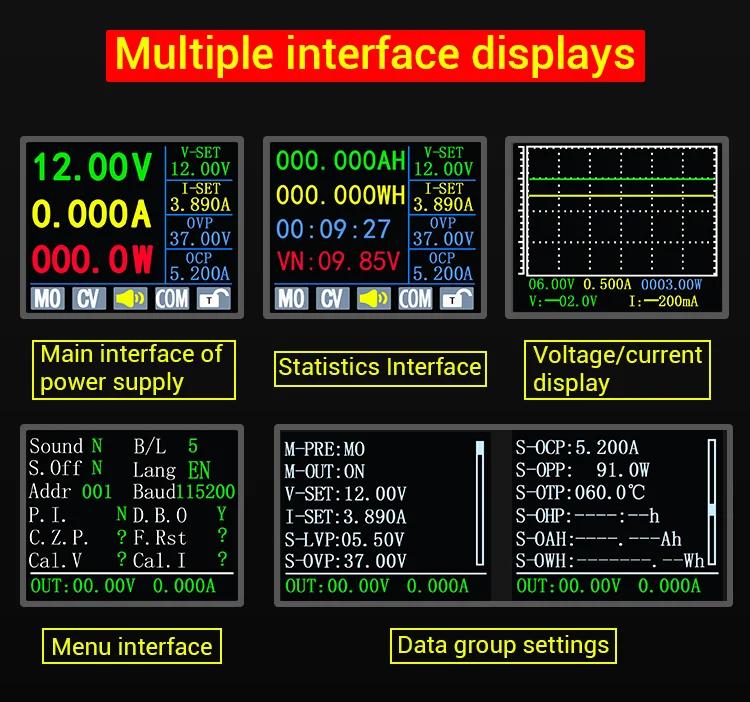The width and height of the screenshot is (750, 702).
Task: Click the padlock icon in the main interface
Action: [x=214, y=298]
